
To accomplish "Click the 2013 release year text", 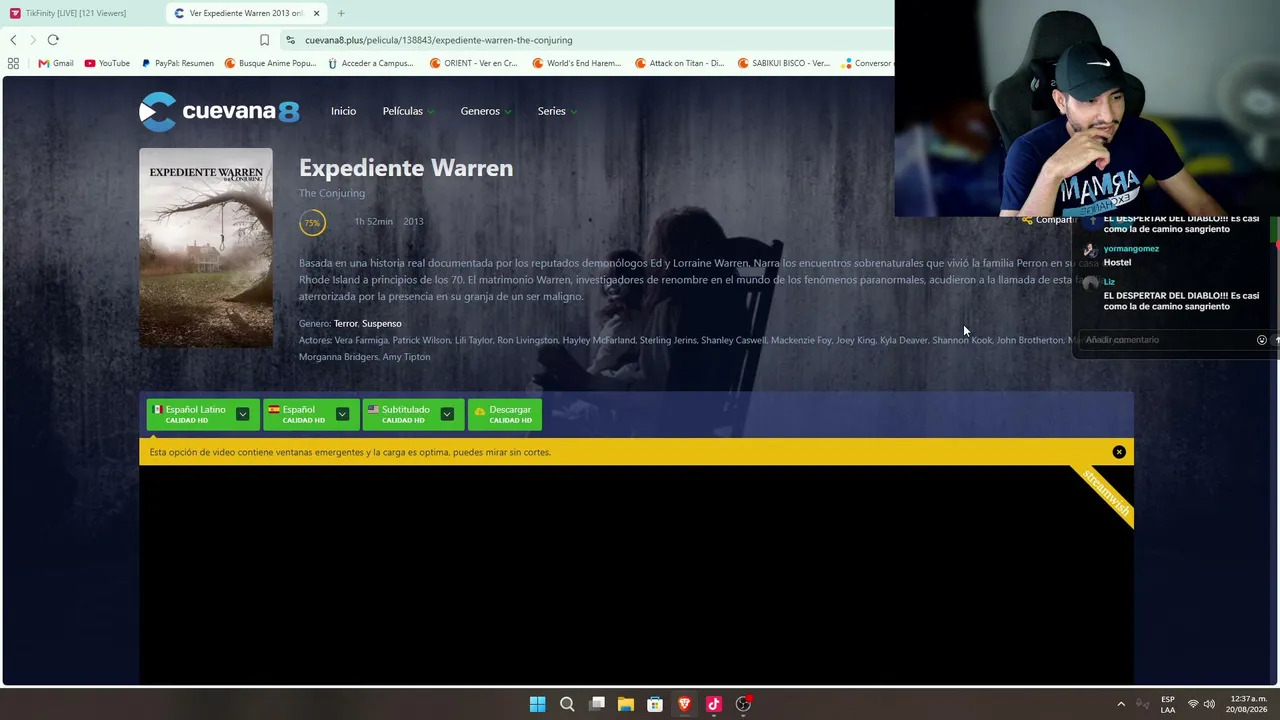I will [413, 221].
